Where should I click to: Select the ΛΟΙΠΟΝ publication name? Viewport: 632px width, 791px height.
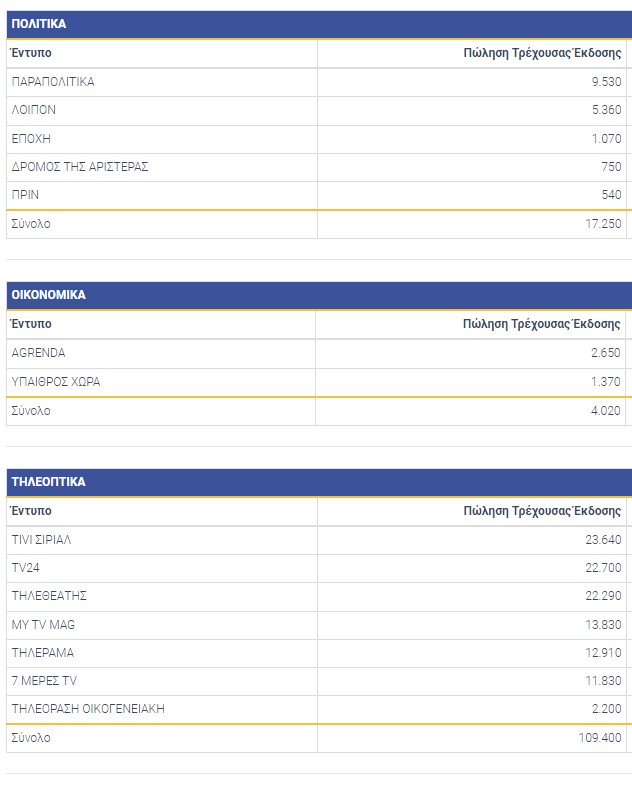coord(34,110)
